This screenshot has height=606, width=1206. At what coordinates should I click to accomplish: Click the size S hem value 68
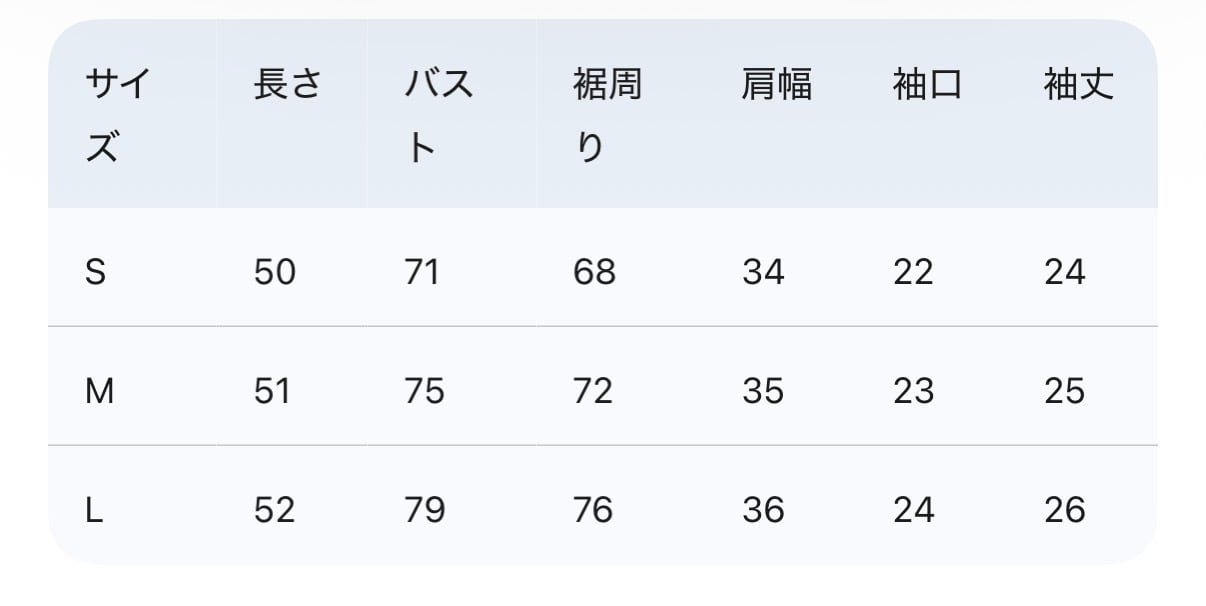(x=594, y=272)
